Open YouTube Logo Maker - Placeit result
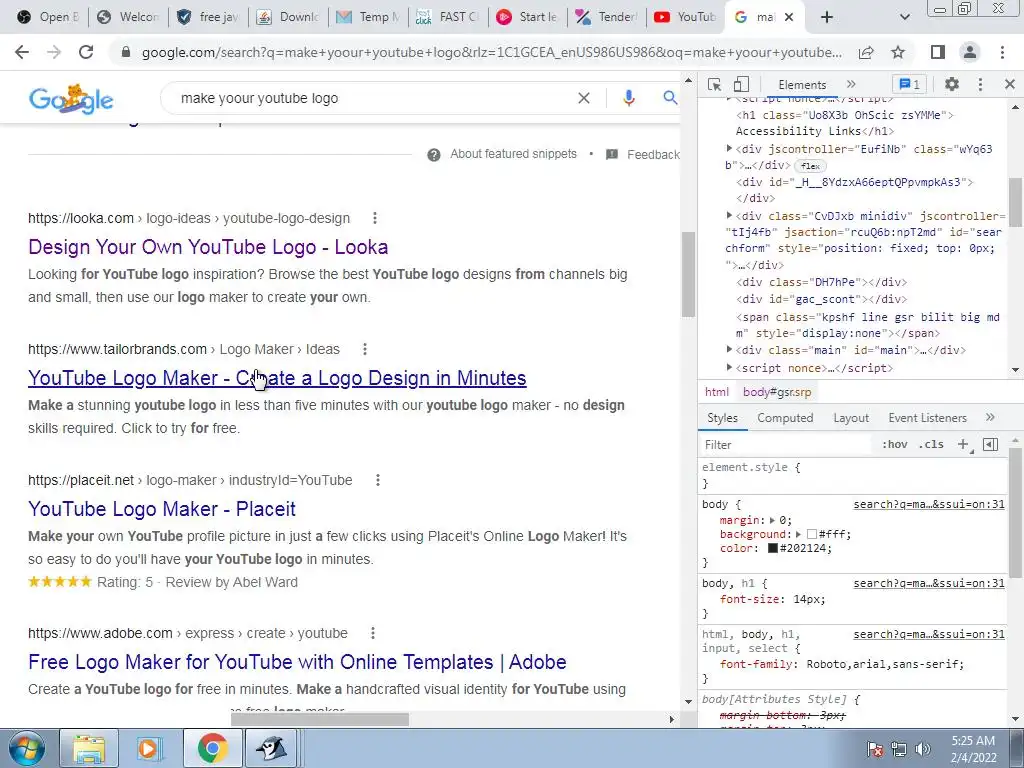 point(162,509)
